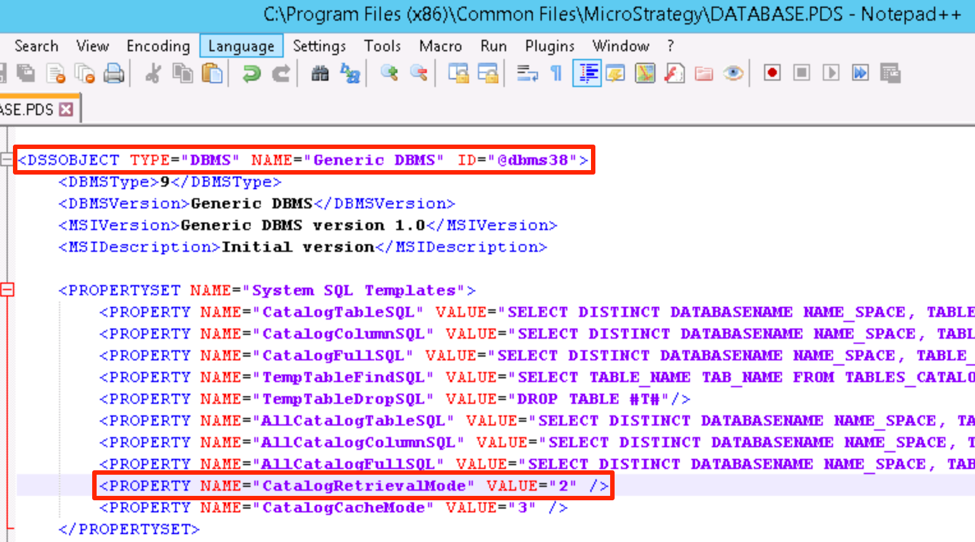Open the Encoding menu
This screenshot has height=542, width=975.
pyautogui.click(x=158, y=46)
